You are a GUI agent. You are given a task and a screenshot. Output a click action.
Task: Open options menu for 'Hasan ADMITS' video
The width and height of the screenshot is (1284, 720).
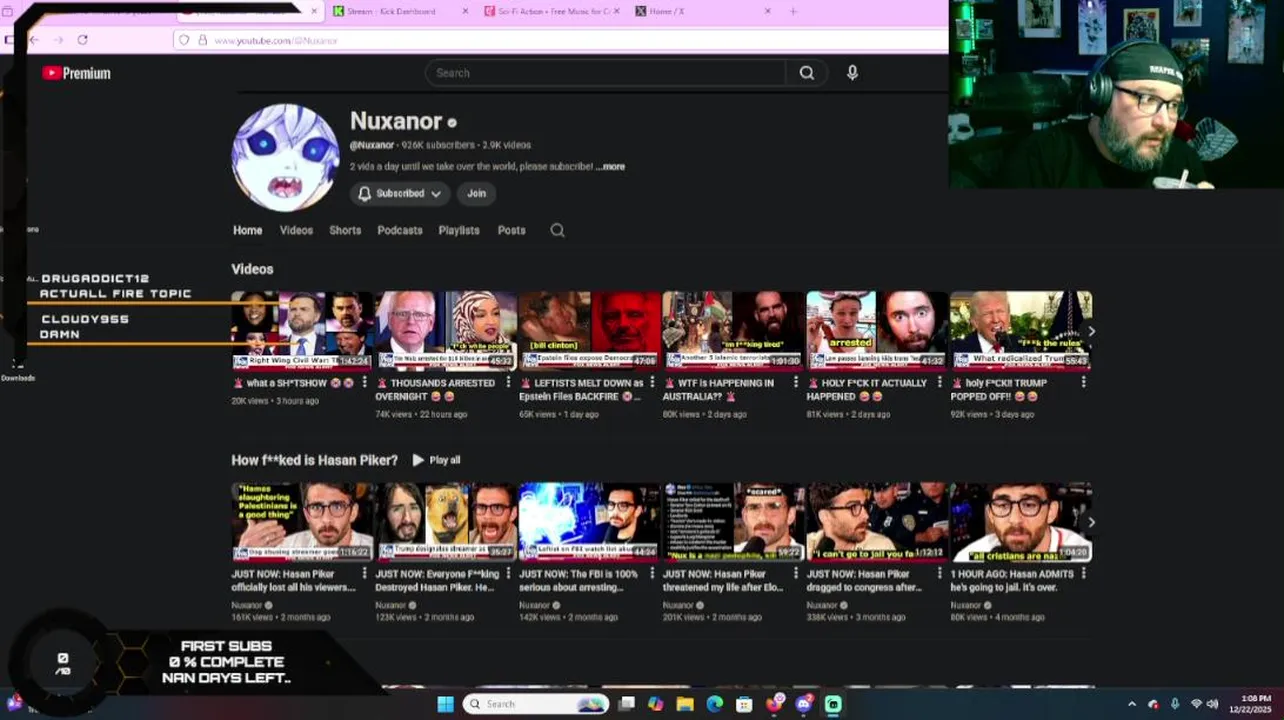pos(1084,574)
